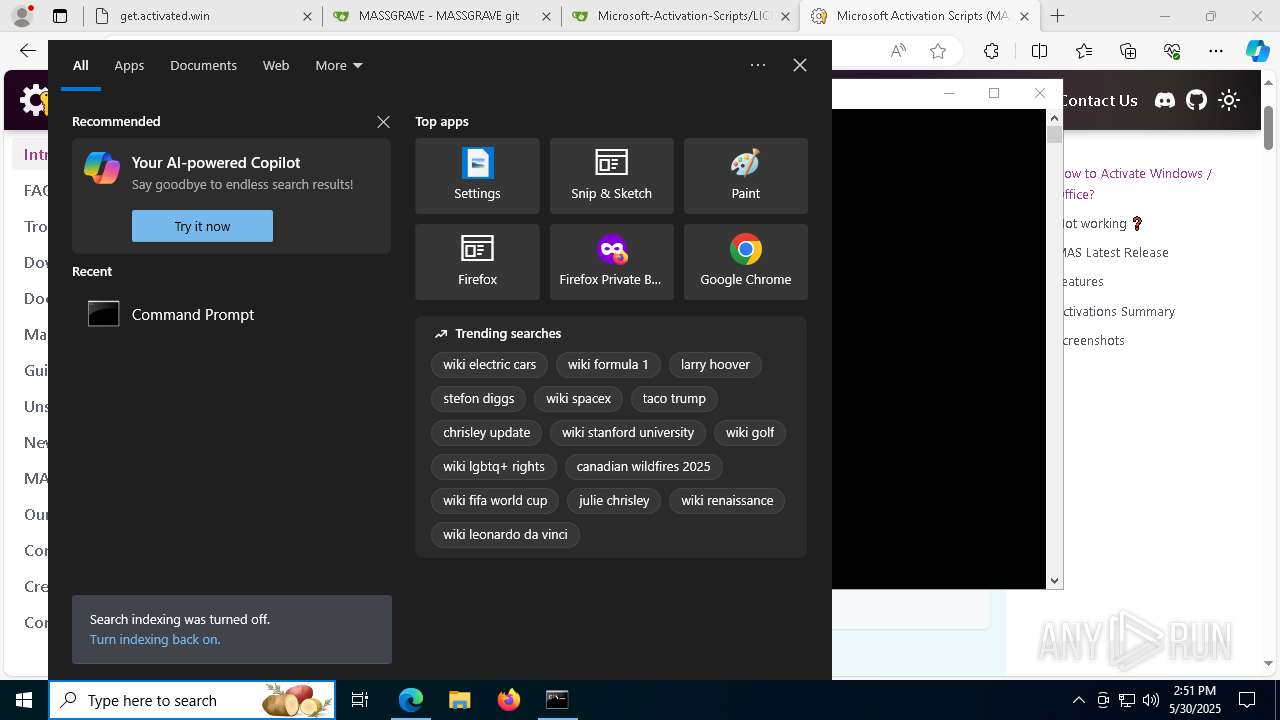Open Edge tab actions menu

(x=60, y=16)
